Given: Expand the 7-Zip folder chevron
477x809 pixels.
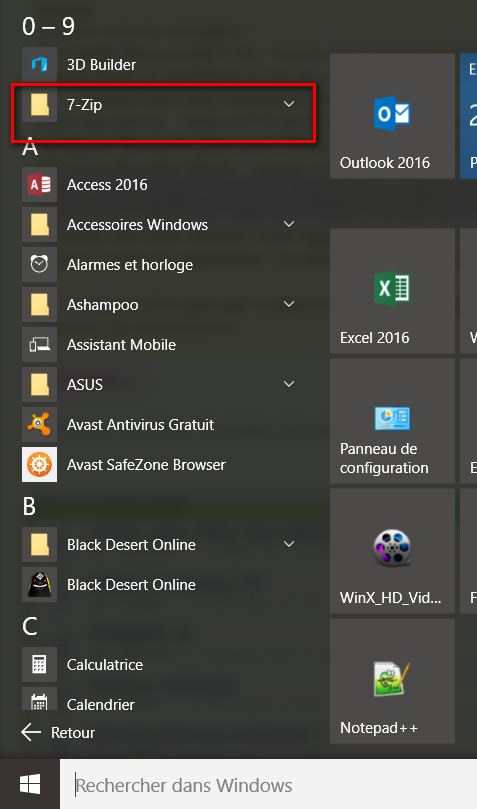Looking at the screenshot, I should [289, 104].
